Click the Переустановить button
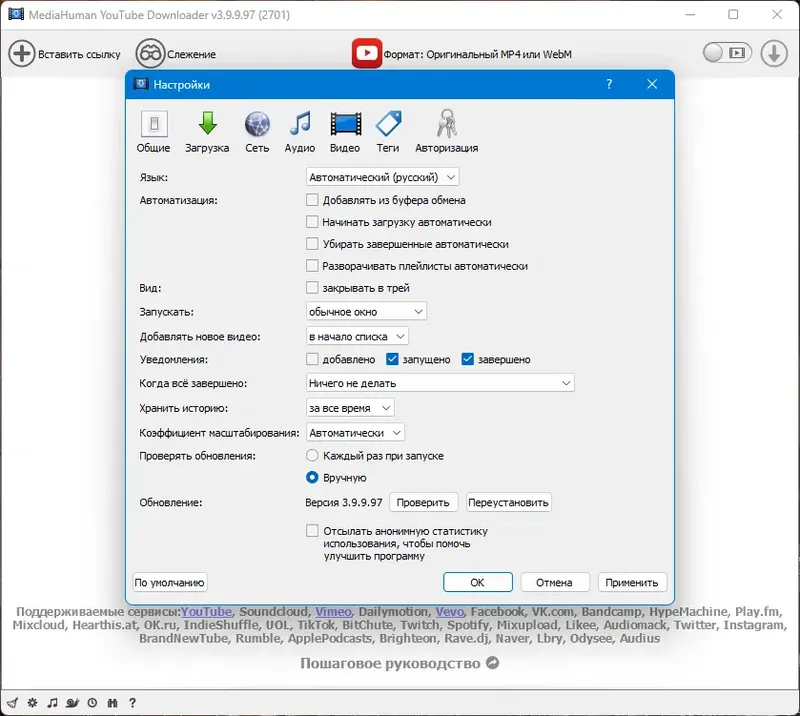Screen dimensions: 800x716 508,502
